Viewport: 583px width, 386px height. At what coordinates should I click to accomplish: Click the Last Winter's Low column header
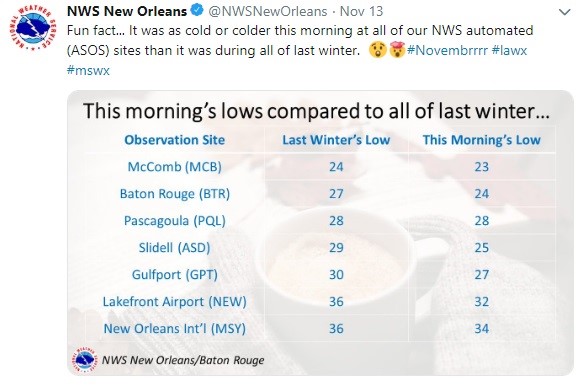point(336,140)
